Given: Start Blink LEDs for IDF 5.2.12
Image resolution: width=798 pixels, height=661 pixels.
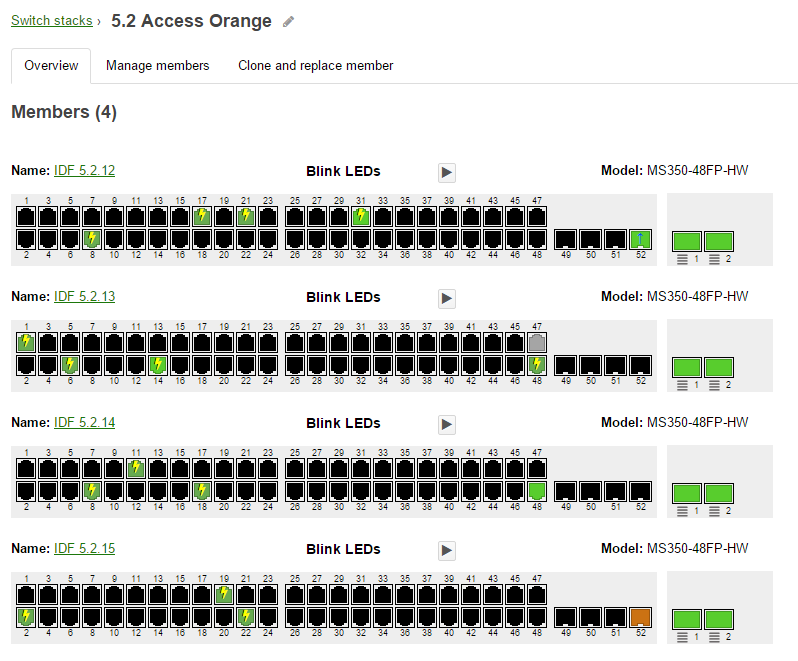Looking at the screenshot, I should click(x=447, y=172).
